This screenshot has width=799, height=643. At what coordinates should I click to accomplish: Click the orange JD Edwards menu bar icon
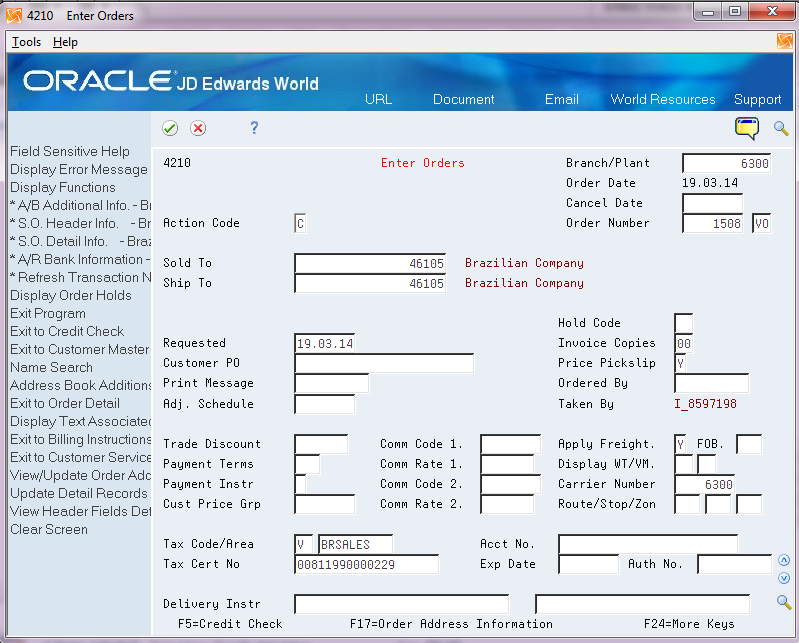pyautogui.click(x=785, y=41)
